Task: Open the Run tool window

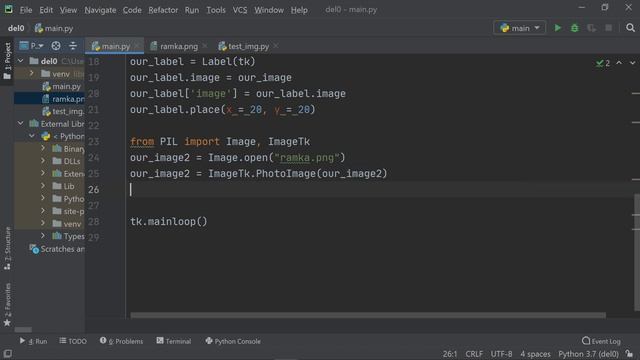Action: [33, 341]
